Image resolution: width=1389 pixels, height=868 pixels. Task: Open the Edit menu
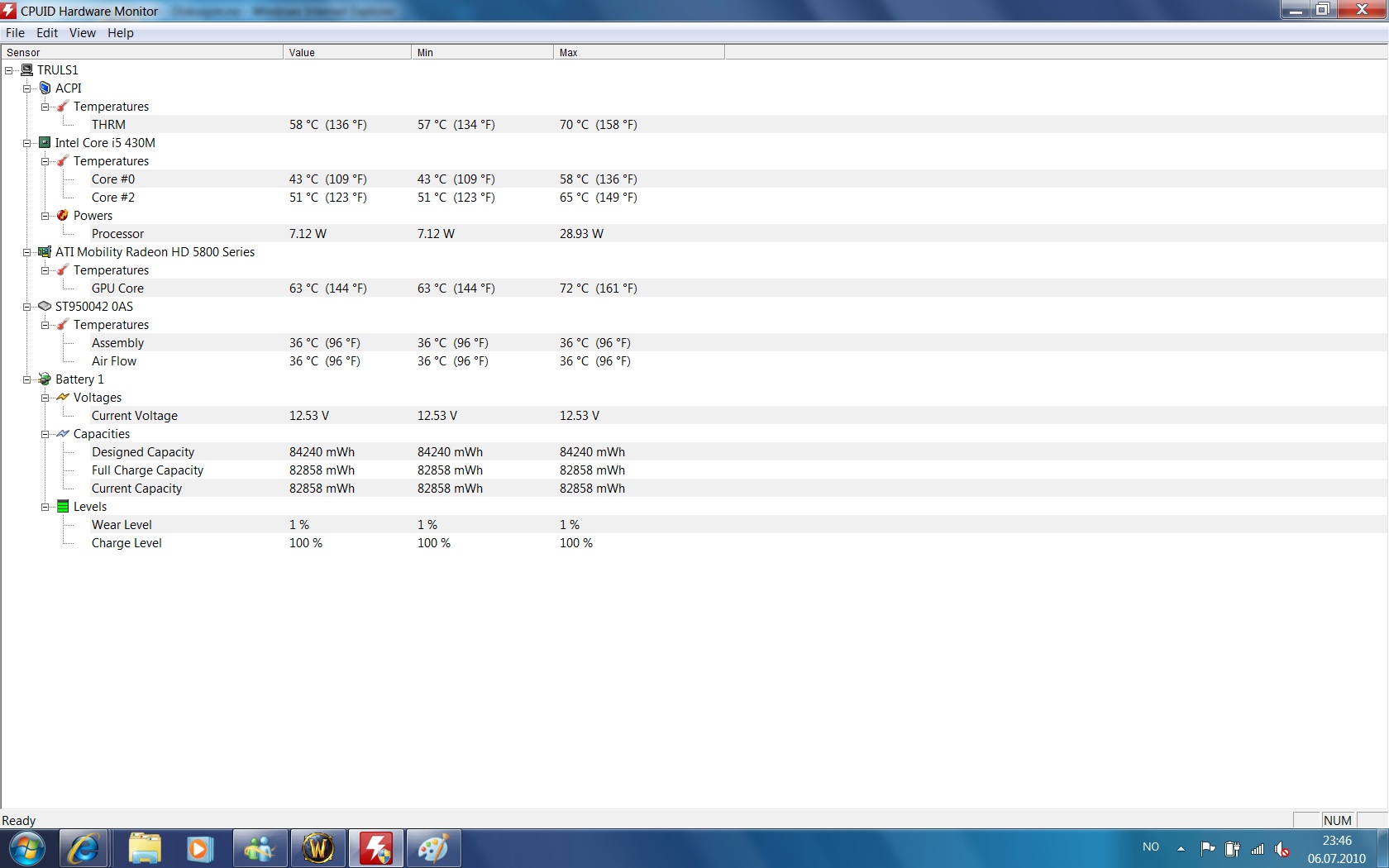[47, 33]
